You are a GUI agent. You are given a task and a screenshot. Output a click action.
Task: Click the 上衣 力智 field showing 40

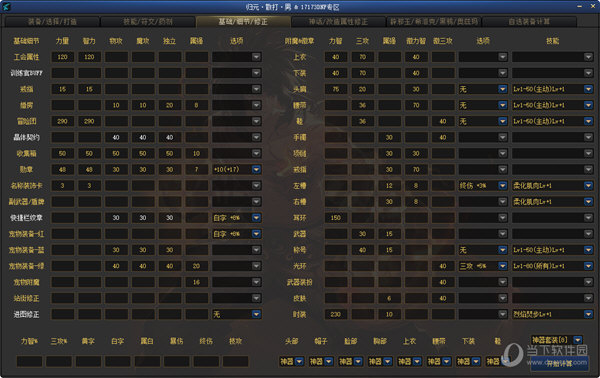(336, 57)
